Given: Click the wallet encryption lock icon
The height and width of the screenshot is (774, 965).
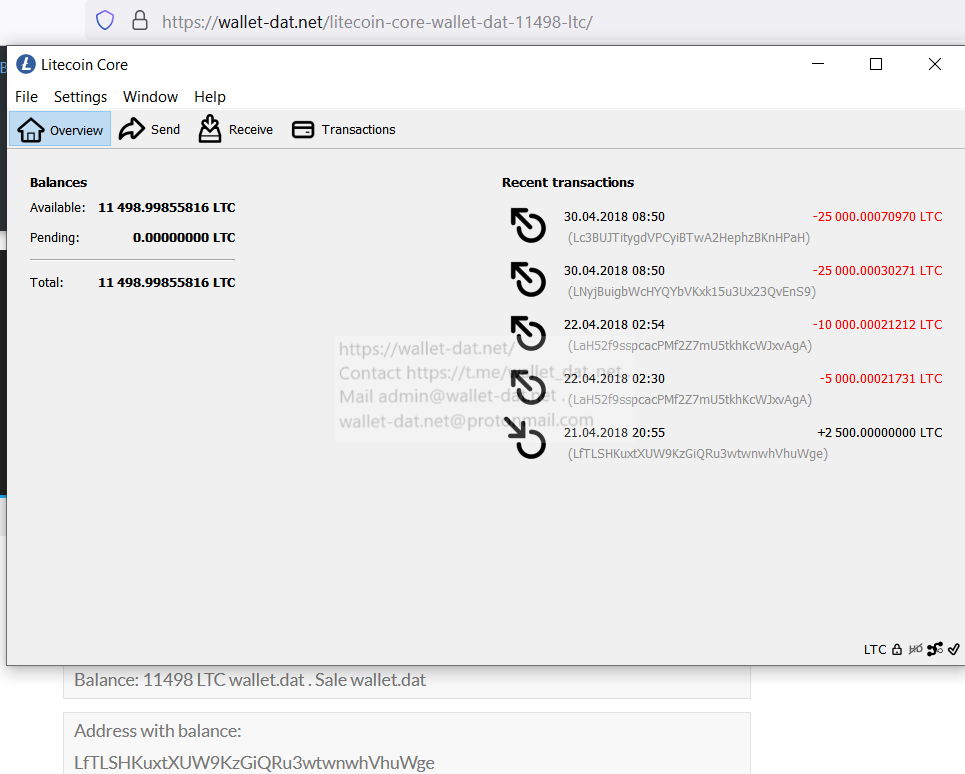Looking at the screenshot, I should 897,649.
